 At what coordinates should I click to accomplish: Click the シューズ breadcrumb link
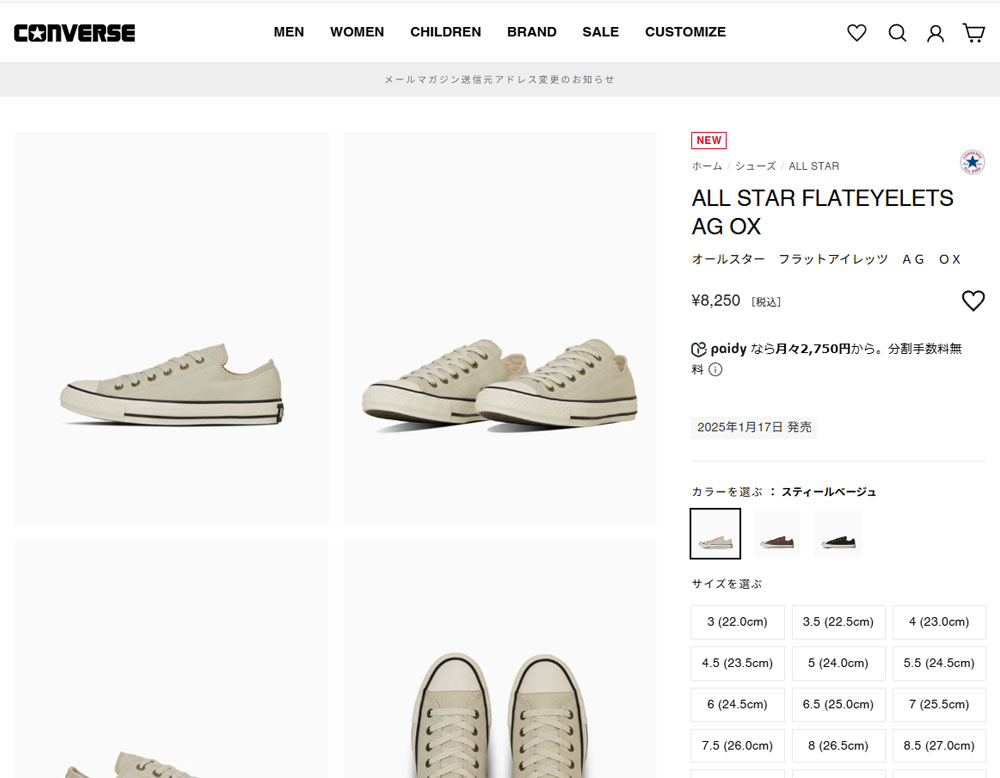coord(755,166)
